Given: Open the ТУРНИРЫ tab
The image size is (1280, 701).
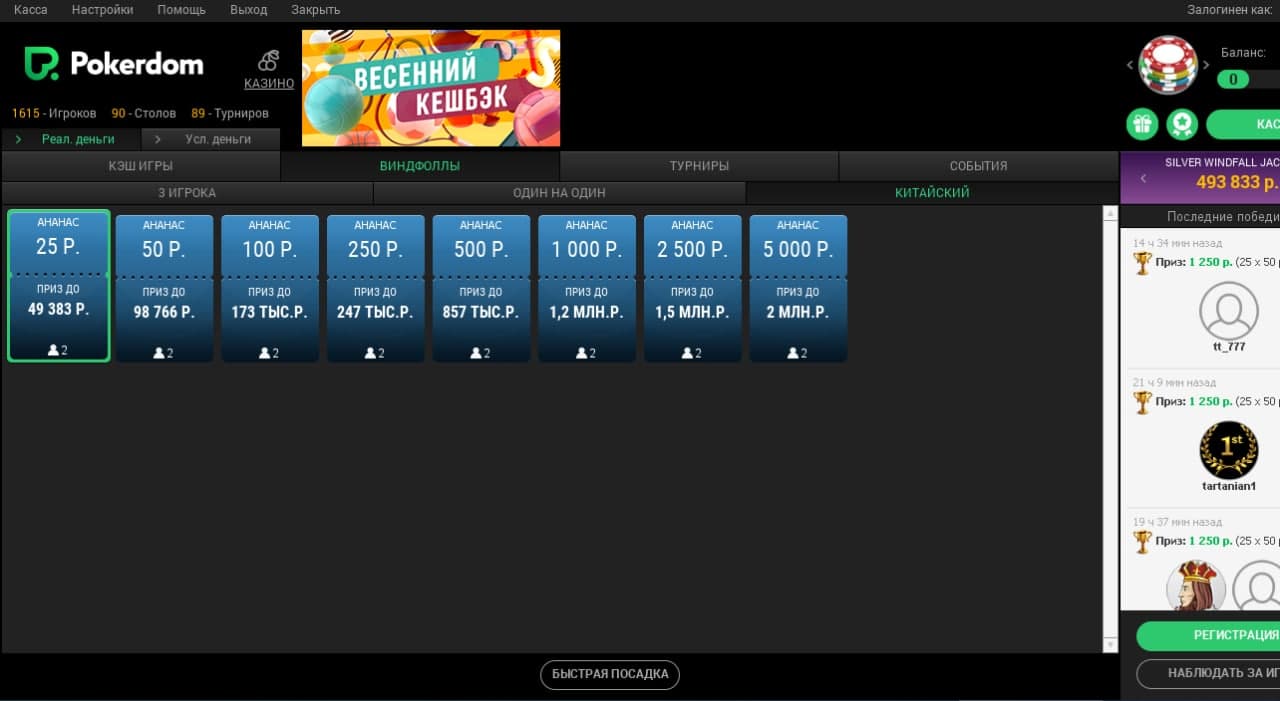Looking at the screenshot, I should (x=699, y=166).
